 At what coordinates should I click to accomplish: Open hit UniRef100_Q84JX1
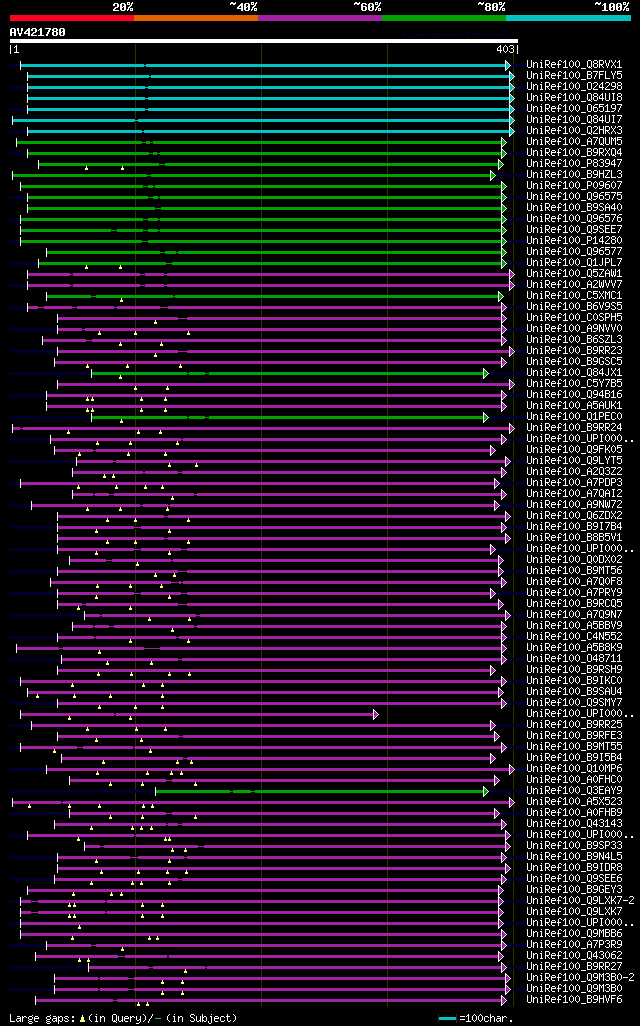click(574, 372)
